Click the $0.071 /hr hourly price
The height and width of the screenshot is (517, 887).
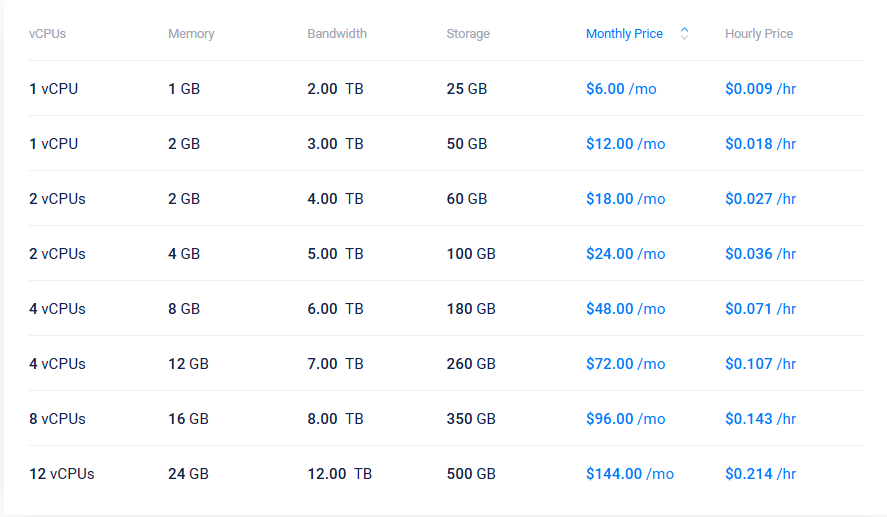click(760, 309)
